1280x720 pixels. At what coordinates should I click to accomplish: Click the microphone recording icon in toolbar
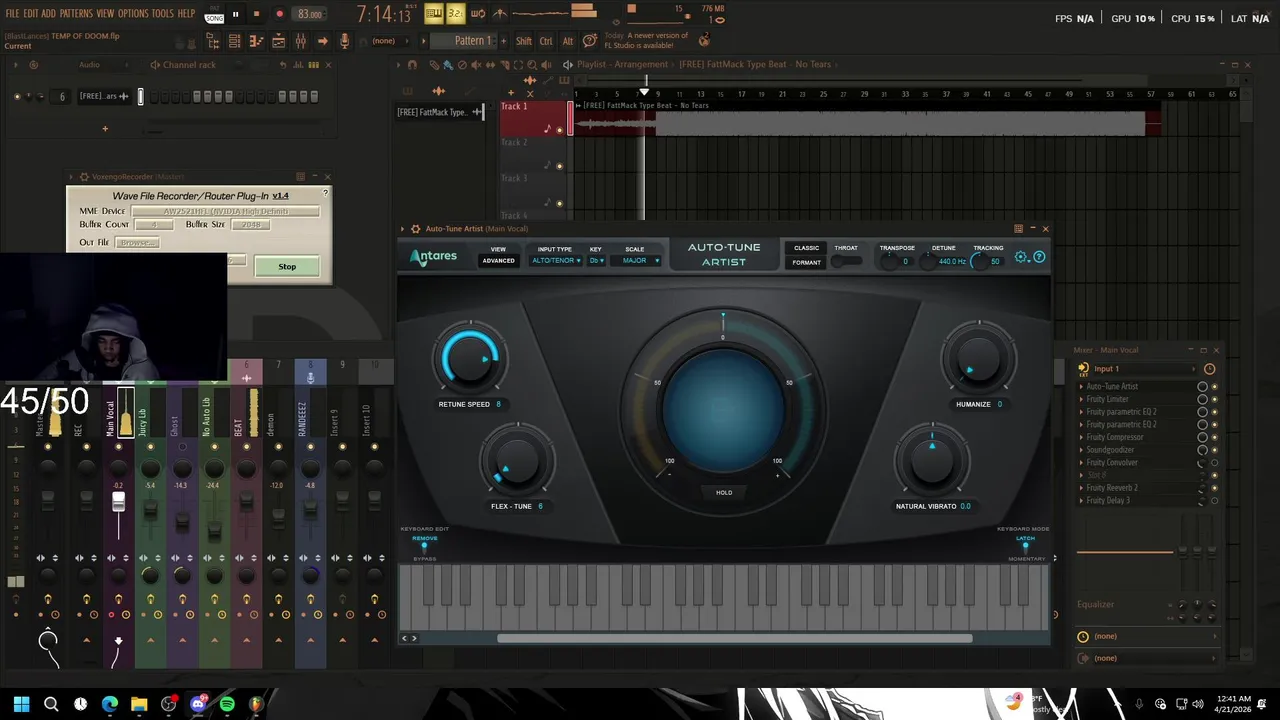344,41
